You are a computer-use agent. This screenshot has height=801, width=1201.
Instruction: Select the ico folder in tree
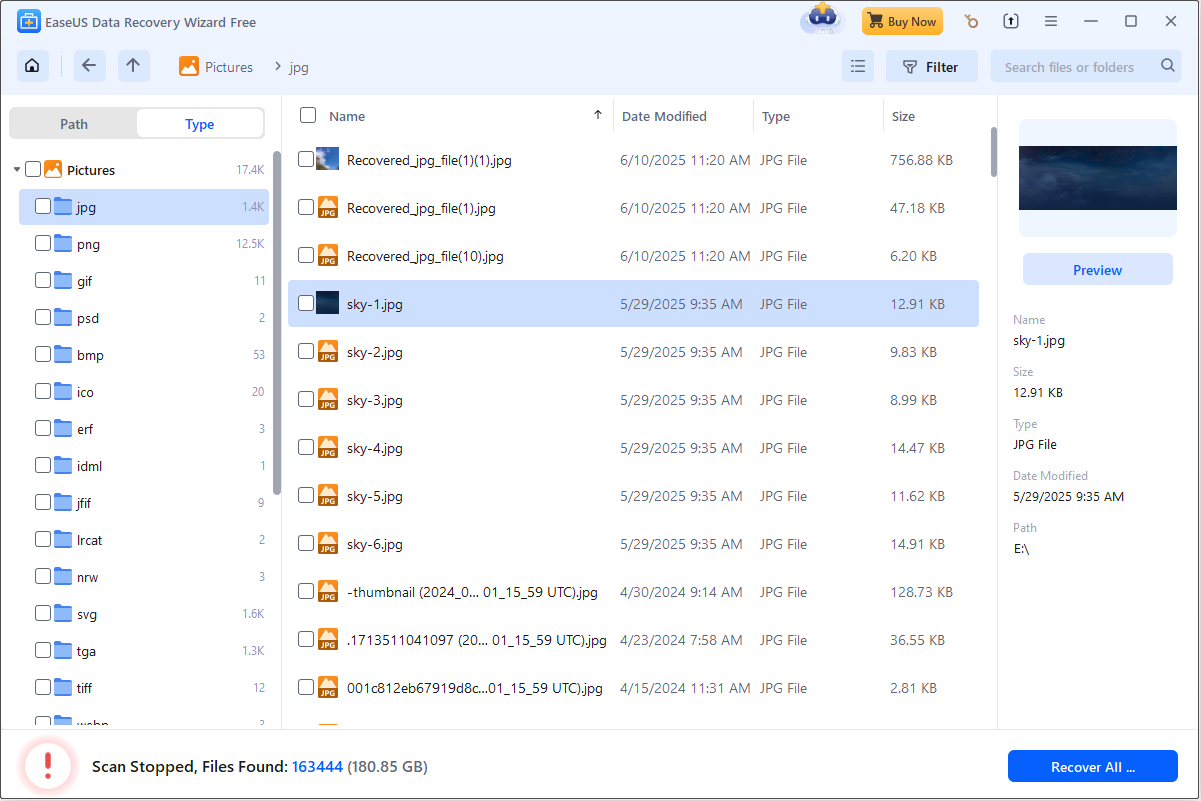(144, 392)
